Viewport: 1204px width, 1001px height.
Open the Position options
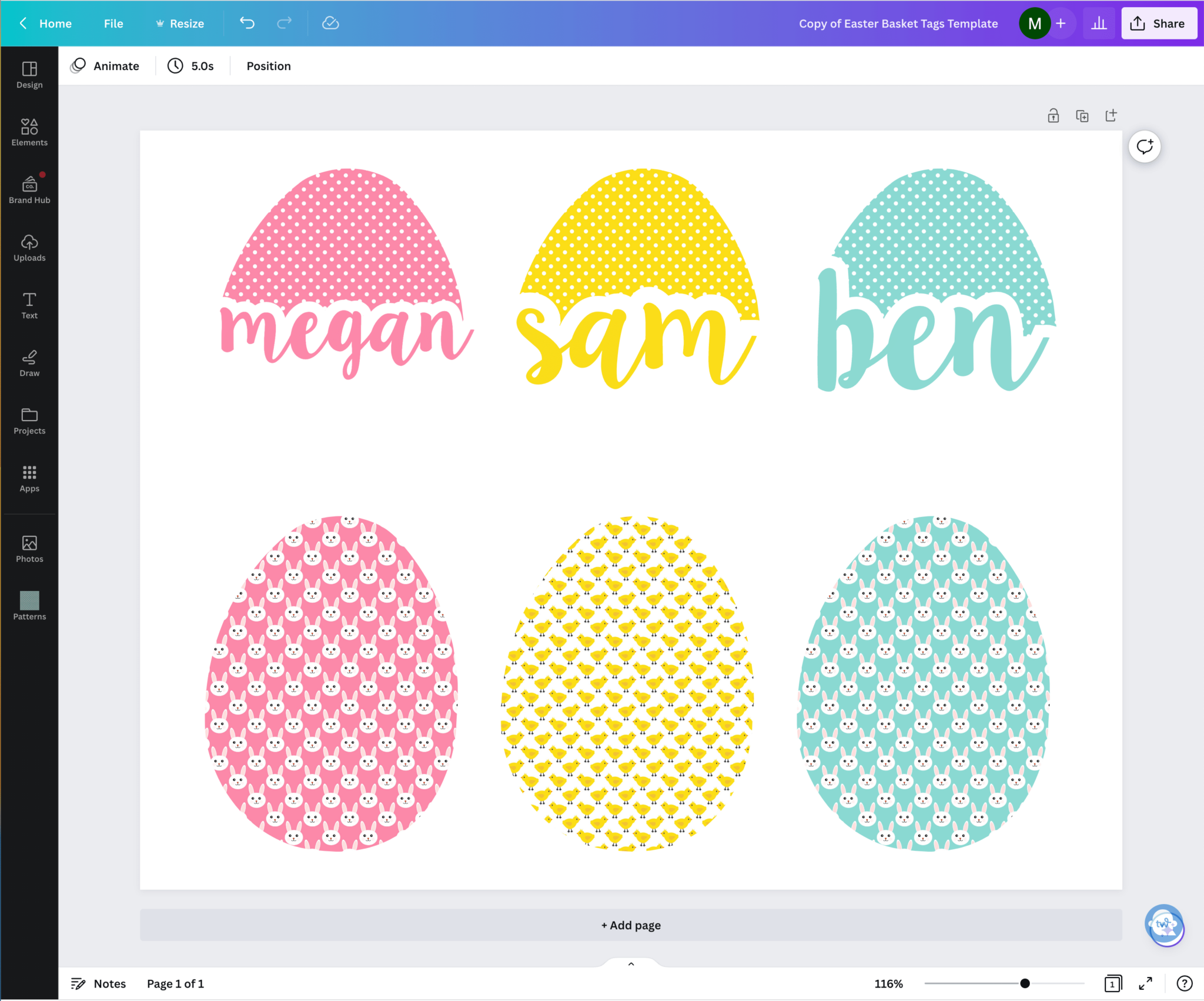(x=268, y=66)
